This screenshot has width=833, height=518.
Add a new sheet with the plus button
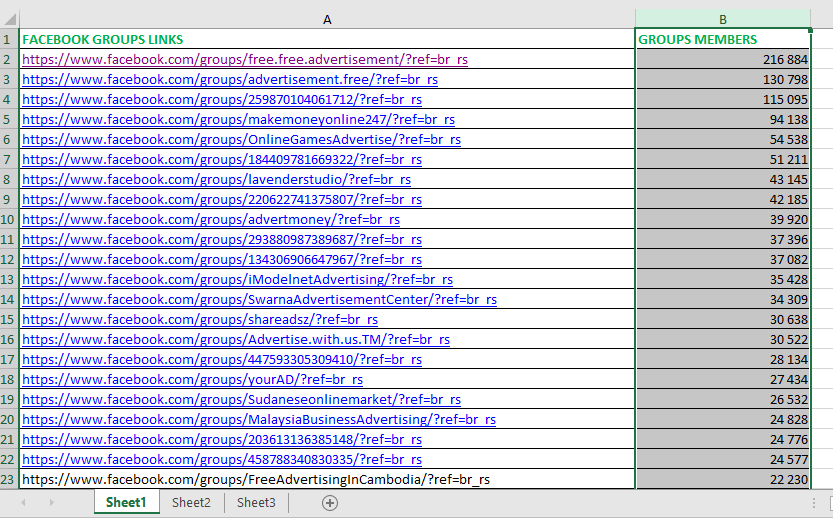pyautogui.click(x=329, y=503)
